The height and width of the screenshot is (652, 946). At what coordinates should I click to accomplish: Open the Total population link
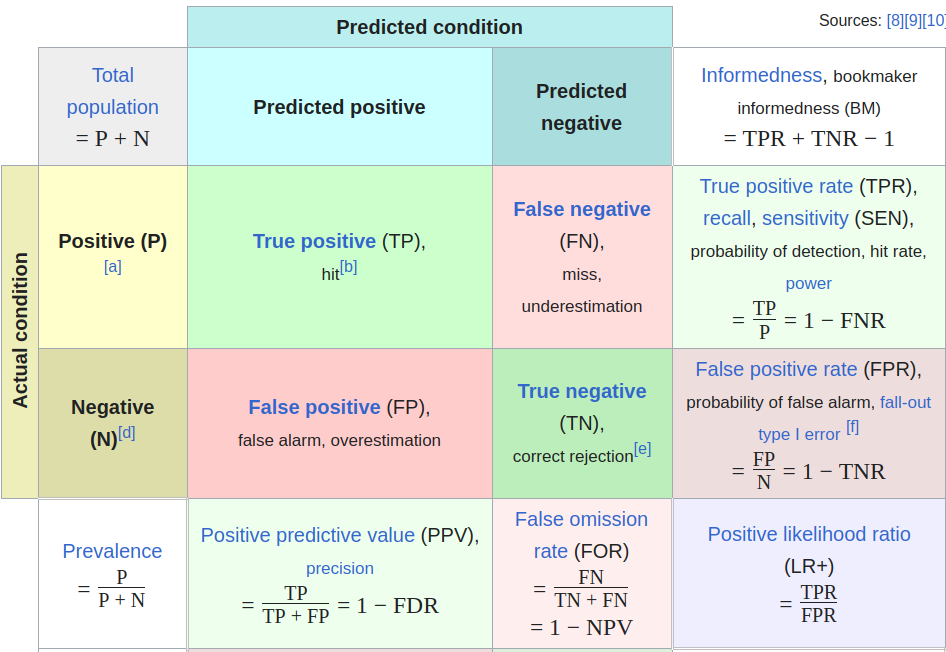[113, 91]
